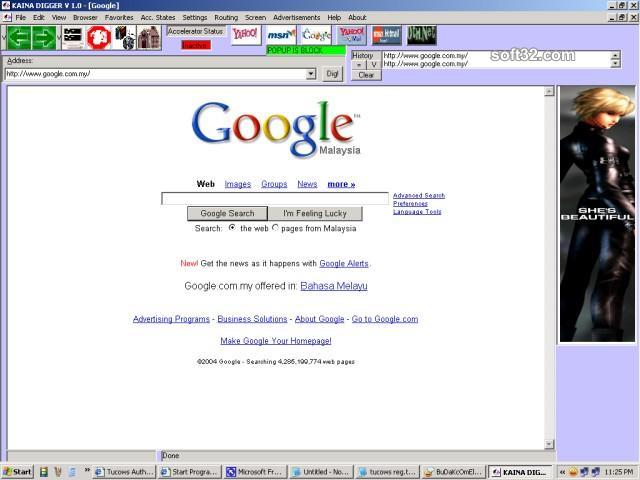
Task: Click the 'She's Beautiful' advertisement banner
Action: click(x=597, y=214)
